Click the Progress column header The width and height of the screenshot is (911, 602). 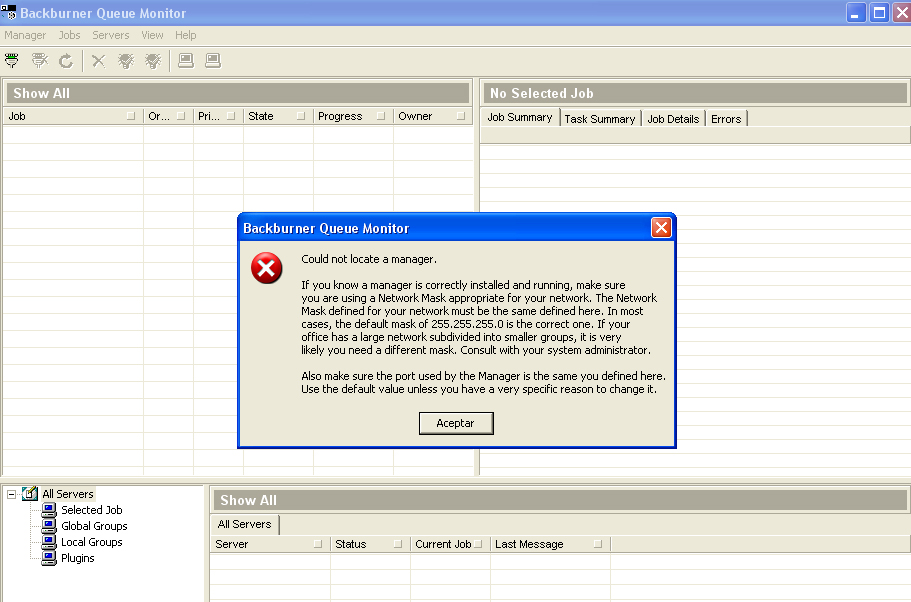[x=353, y=116]
